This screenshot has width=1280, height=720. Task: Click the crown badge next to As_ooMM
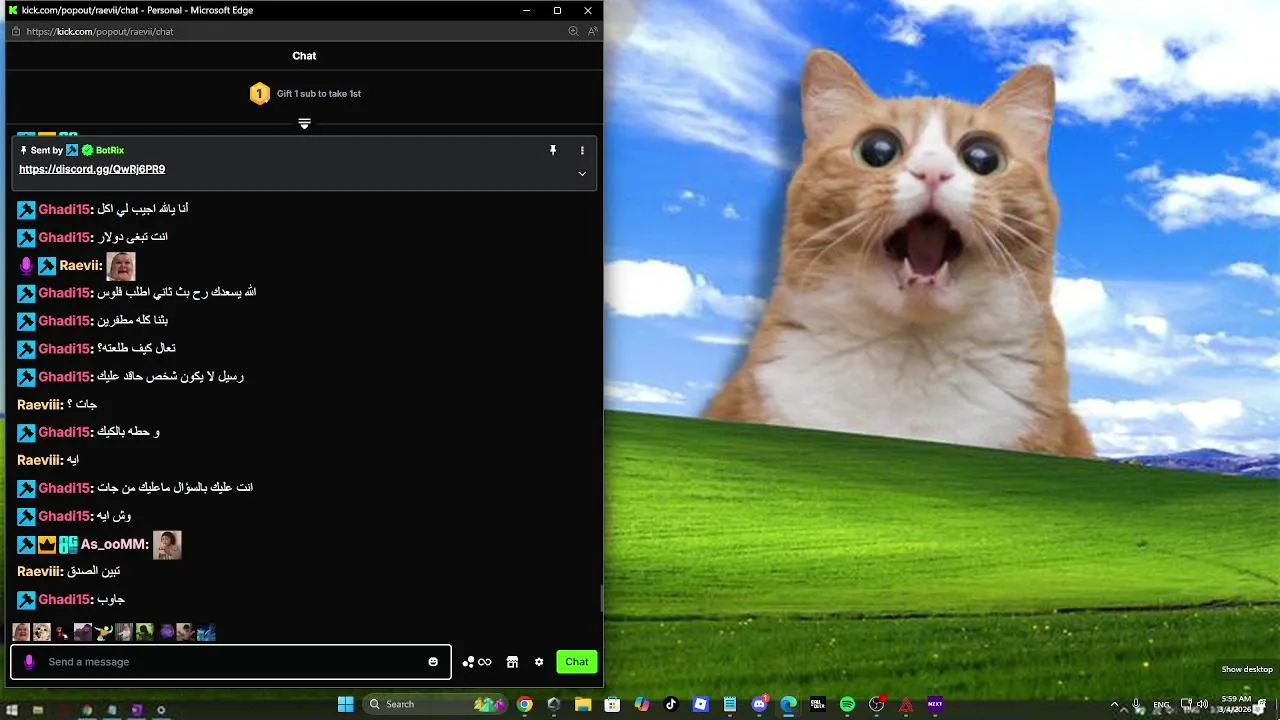click(x=47, y=544)
